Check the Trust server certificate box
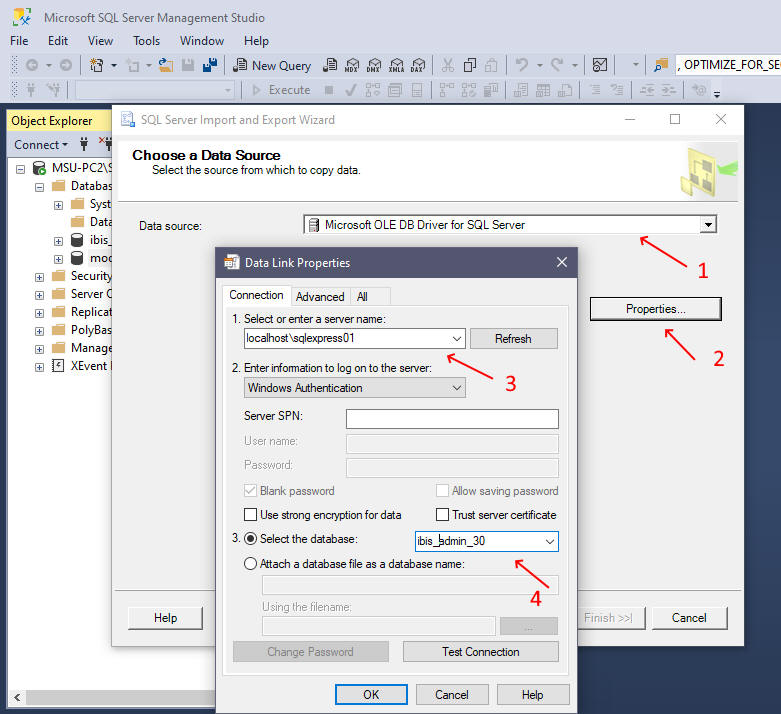Screen dimensions: 781x714 click(443, 515)
